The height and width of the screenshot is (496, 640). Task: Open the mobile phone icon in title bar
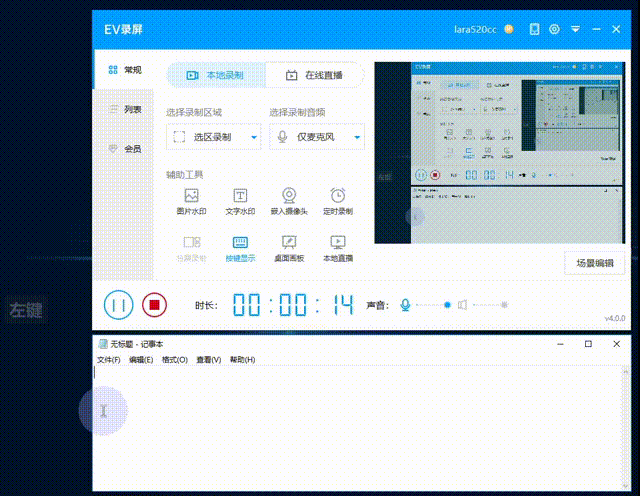(534, 29)
